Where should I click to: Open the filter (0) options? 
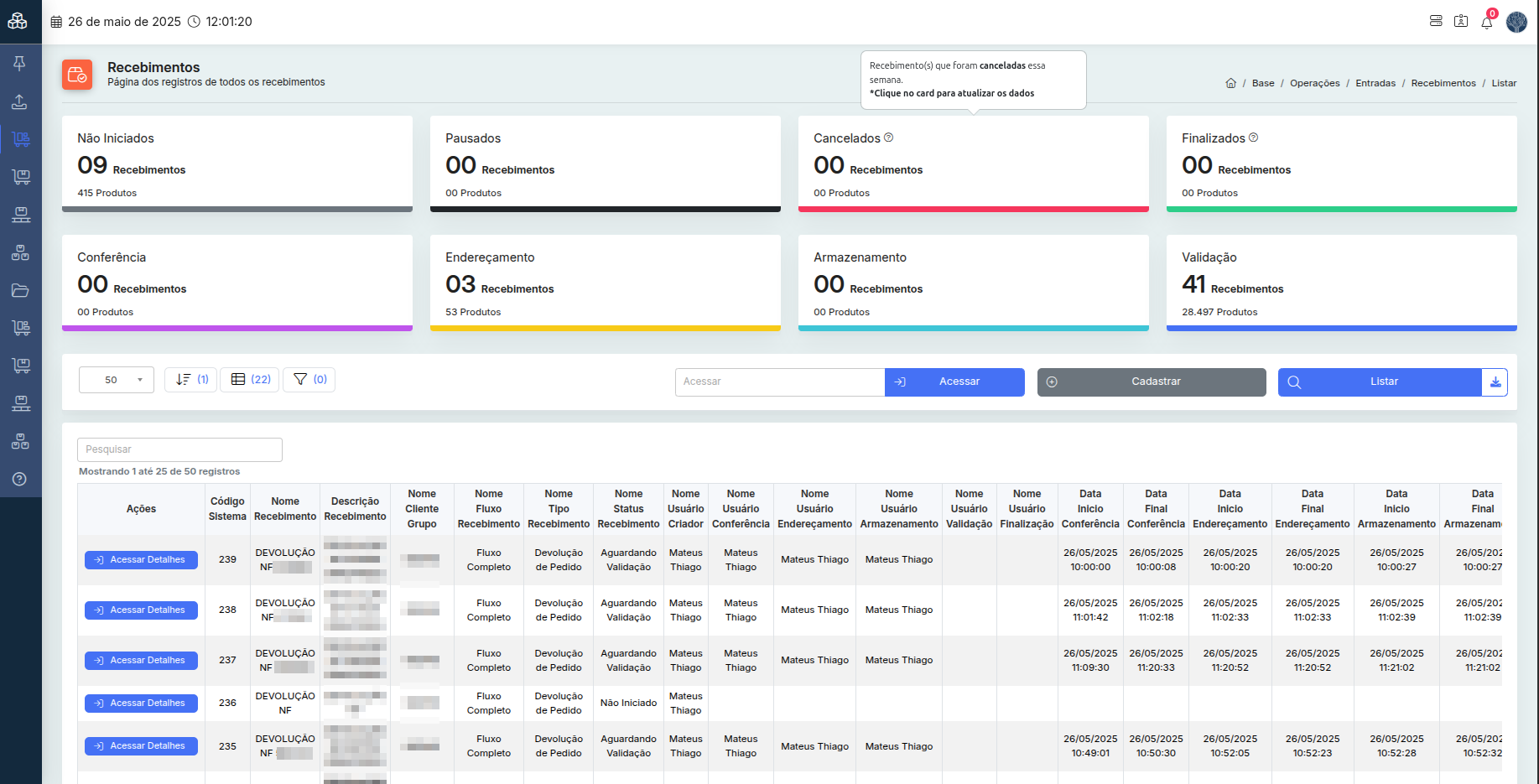point(309,380)
